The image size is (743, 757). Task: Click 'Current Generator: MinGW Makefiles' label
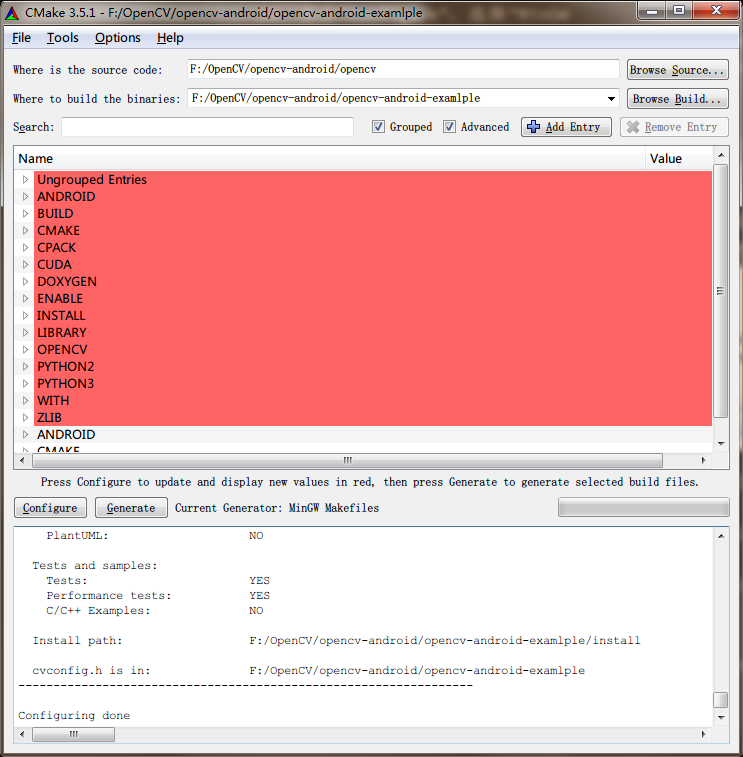click(277, 508)
